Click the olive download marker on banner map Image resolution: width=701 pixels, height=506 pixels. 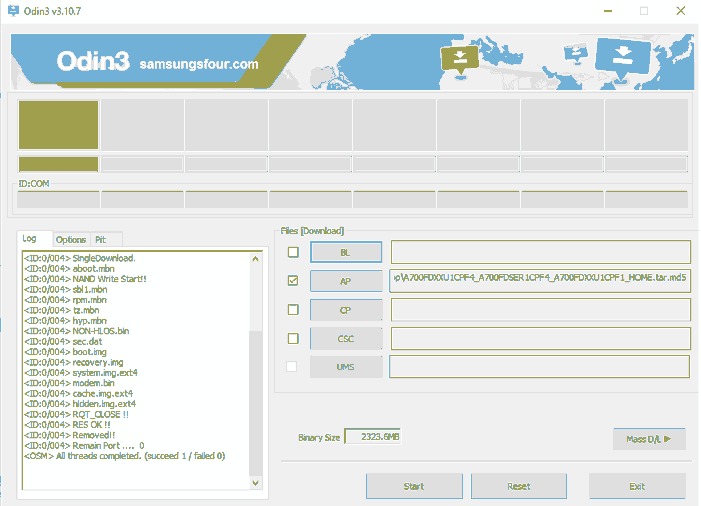click(x=460, y=60)
